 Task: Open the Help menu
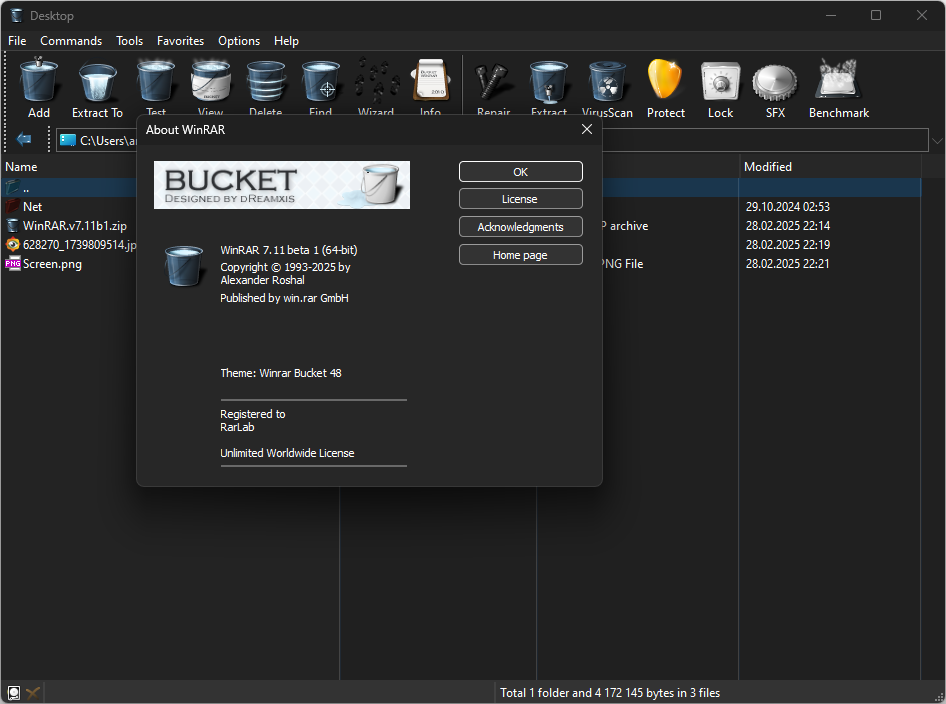[286, 40]
